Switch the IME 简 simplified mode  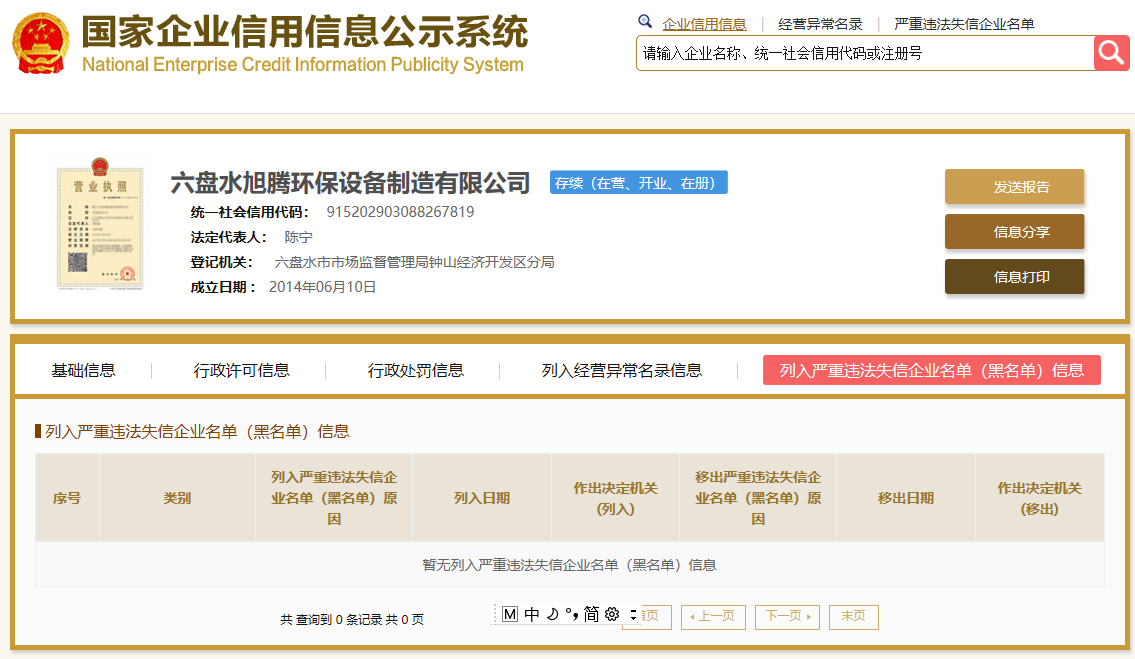[x=591, y=615]
